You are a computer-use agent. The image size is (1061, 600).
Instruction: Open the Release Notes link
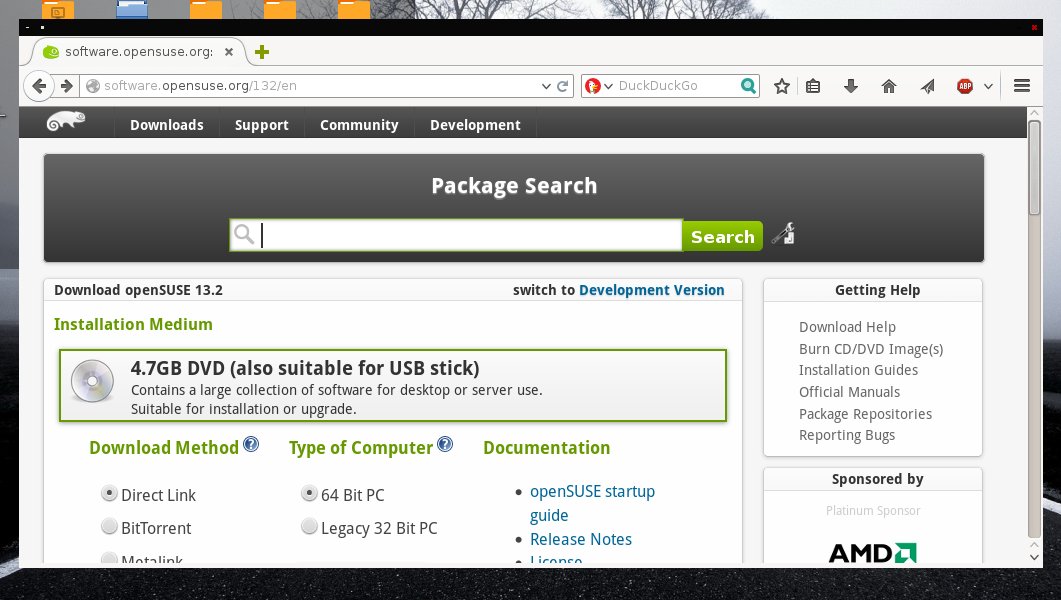point(581,539)
